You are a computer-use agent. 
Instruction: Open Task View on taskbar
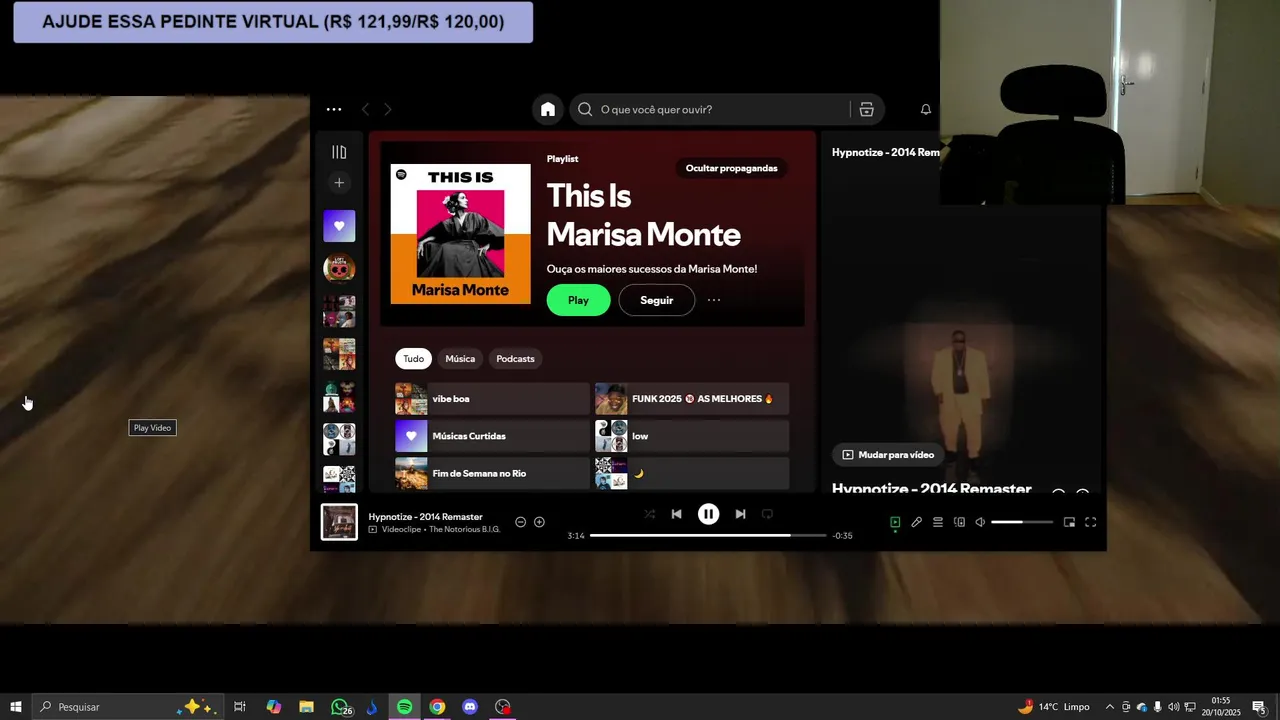click(x=240, y=707)
